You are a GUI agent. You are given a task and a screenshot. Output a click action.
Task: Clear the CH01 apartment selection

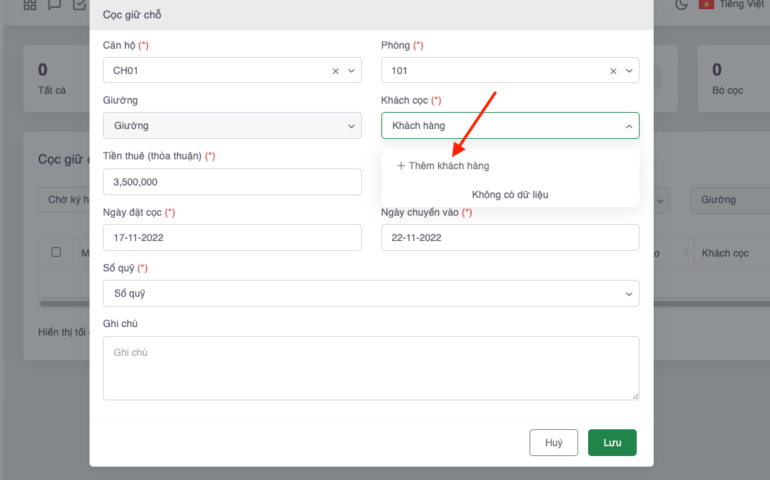[335, 71]
